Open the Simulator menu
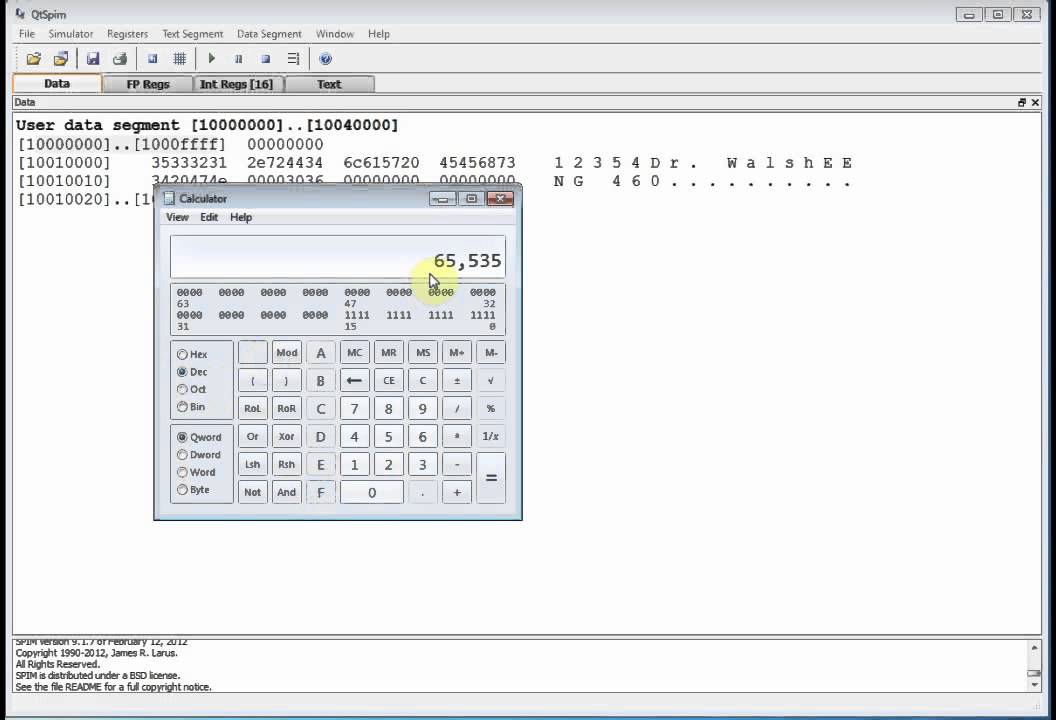The height and width of the screenshot is (720, 1056). coord(71,34)
